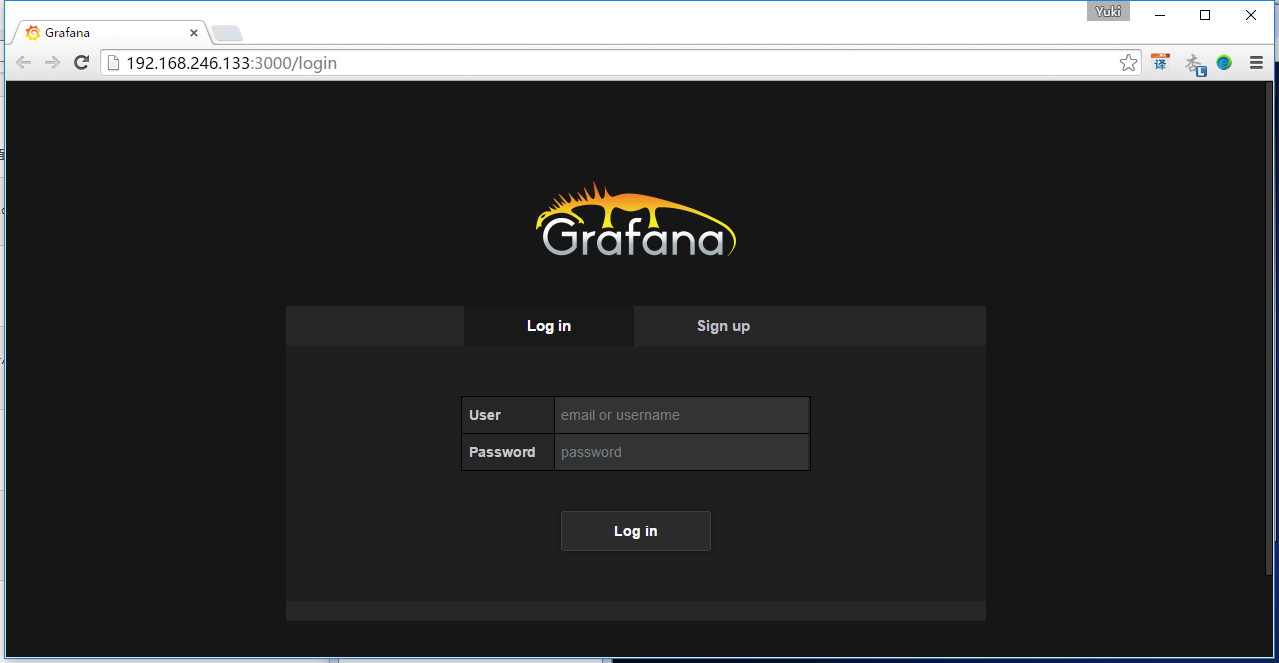Reload the Grafana login page
The height and width of the screenshot is (663, 1279).
[82, 63]
